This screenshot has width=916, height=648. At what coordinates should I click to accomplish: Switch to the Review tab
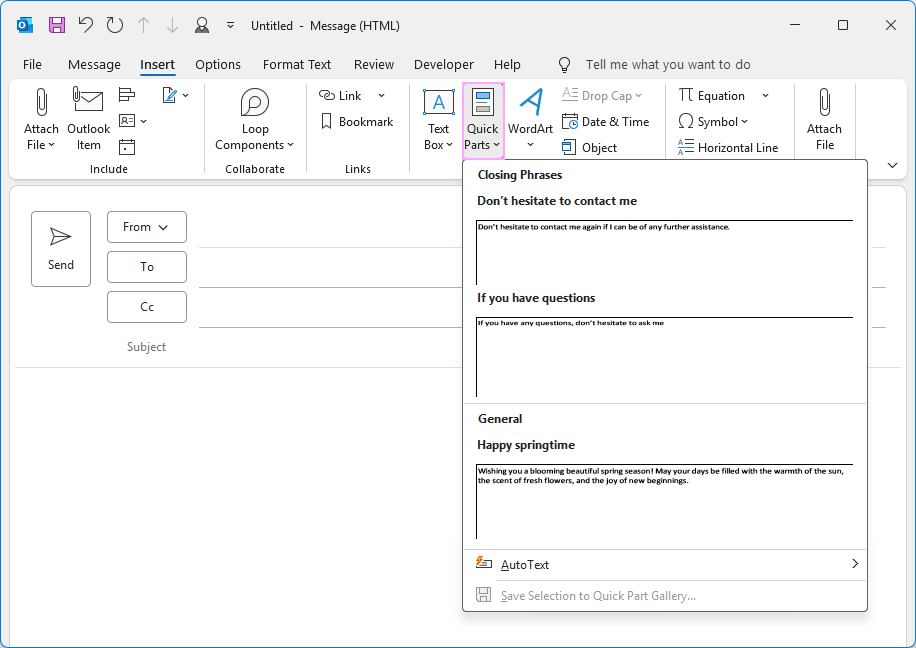(374, 64)
